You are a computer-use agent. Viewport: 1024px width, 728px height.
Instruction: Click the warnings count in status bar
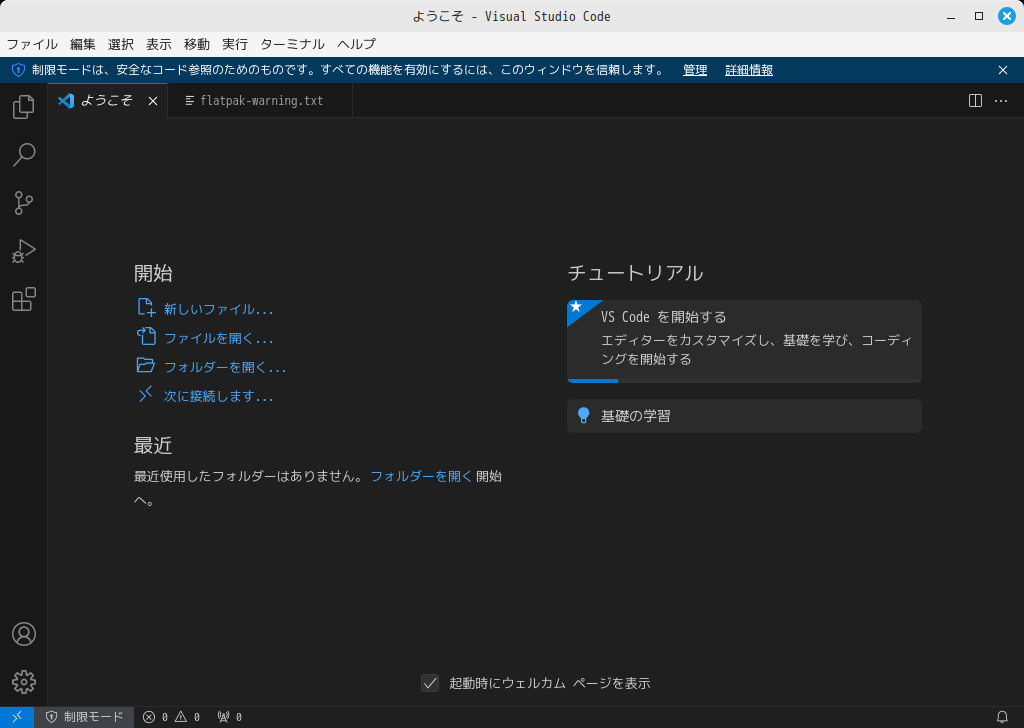point(187,717)
